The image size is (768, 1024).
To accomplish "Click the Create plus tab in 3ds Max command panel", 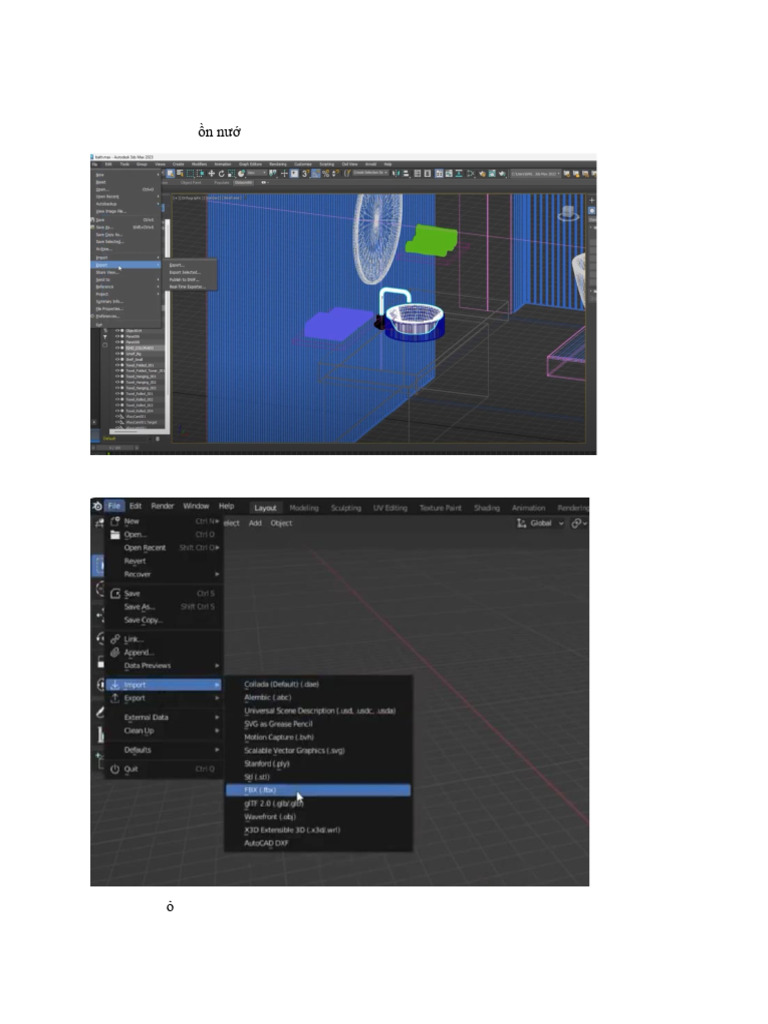I will [x=592, y=200].
